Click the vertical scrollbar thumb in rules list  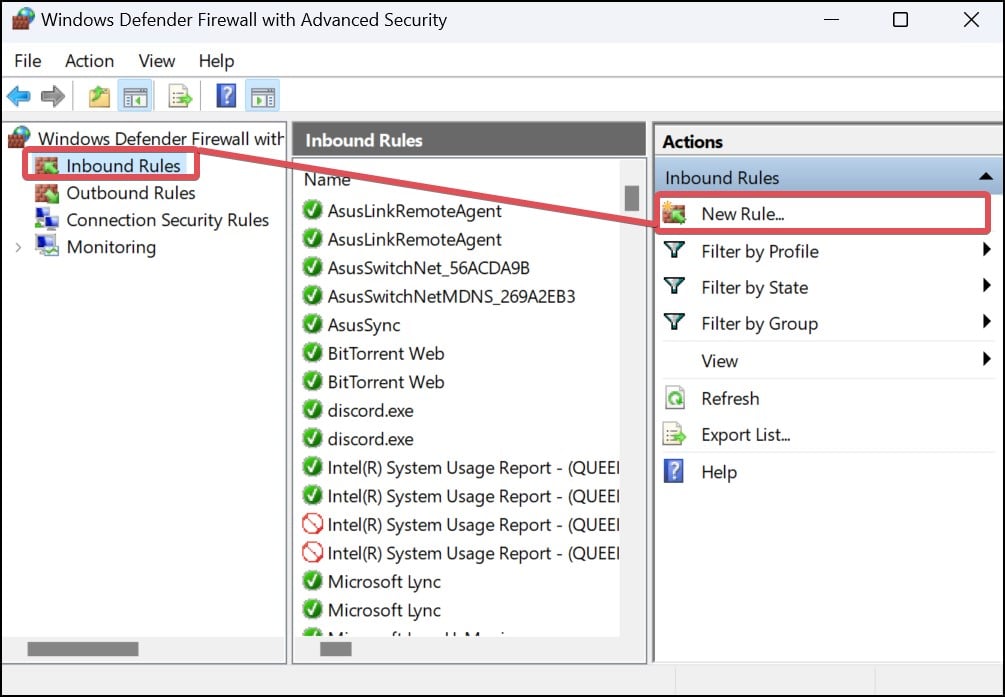click(632, 198)
